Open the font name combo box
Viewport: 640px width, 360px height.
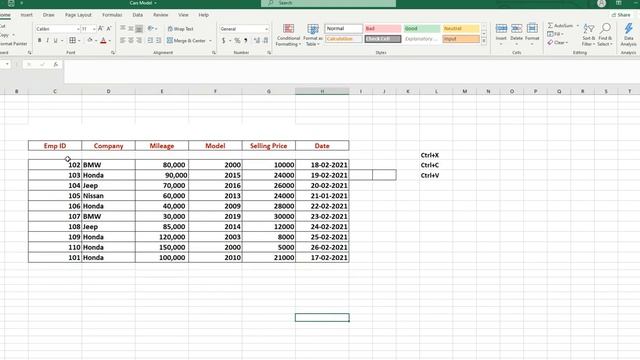57,29
